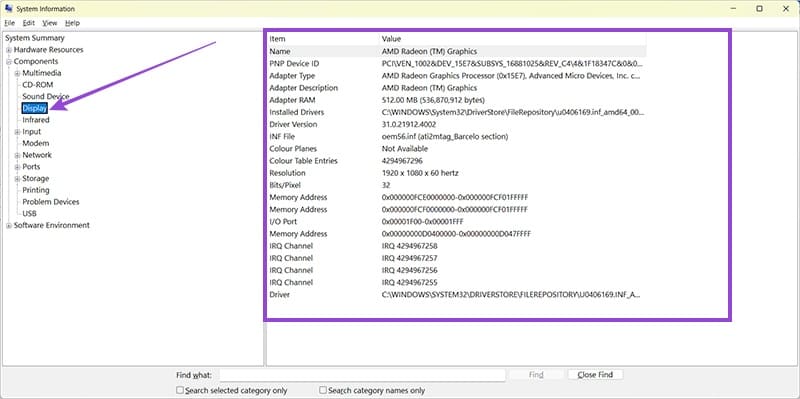Screen dimensions: 800x399
Task: Open the File menu
Action: coord(10,23)
